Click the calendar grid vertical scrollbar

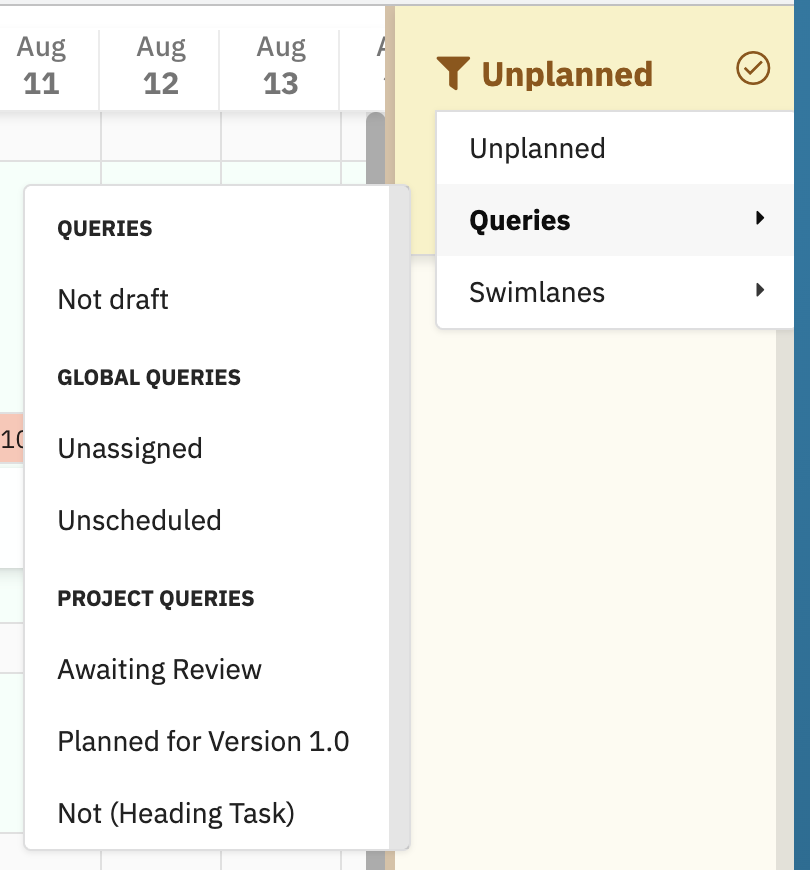(x=376, y=150)
